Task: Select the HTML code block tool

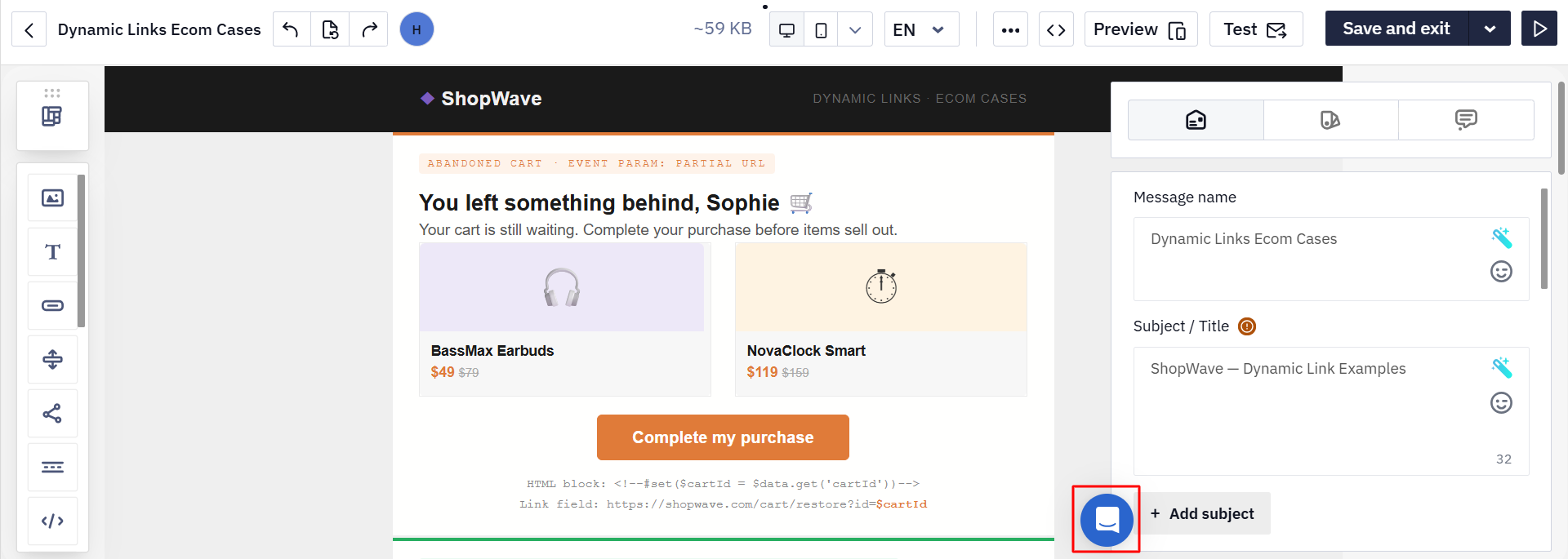Action: pos(53,521)
